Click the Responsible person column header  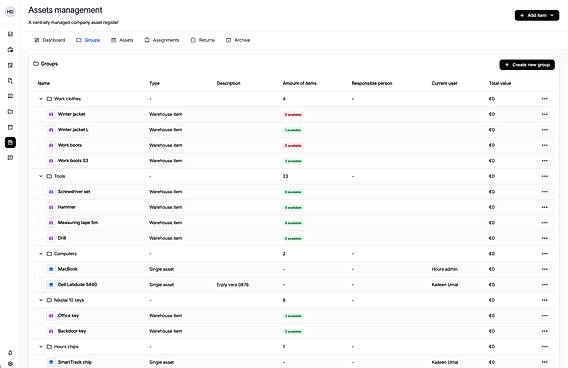[x=372, y=83]
